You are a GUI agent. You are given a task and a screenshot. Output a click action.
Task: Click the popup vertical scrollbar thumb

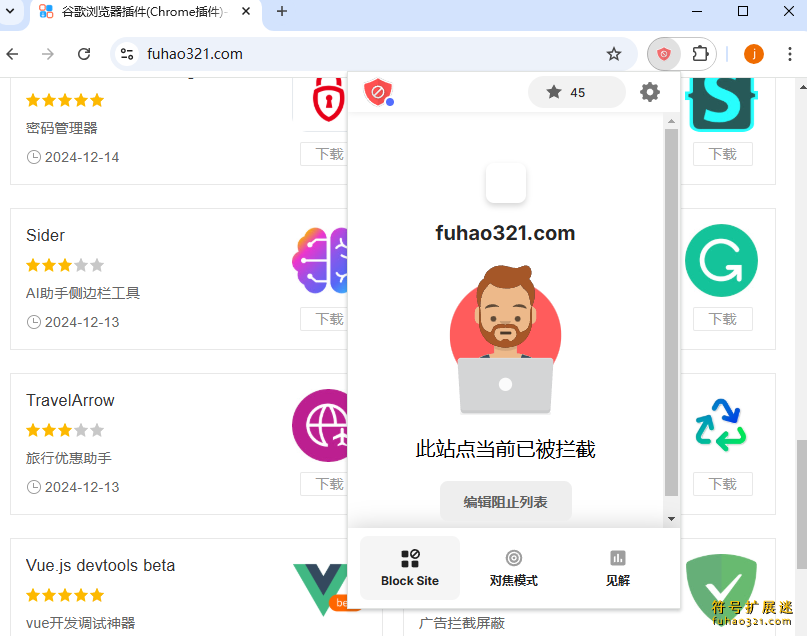671,312
